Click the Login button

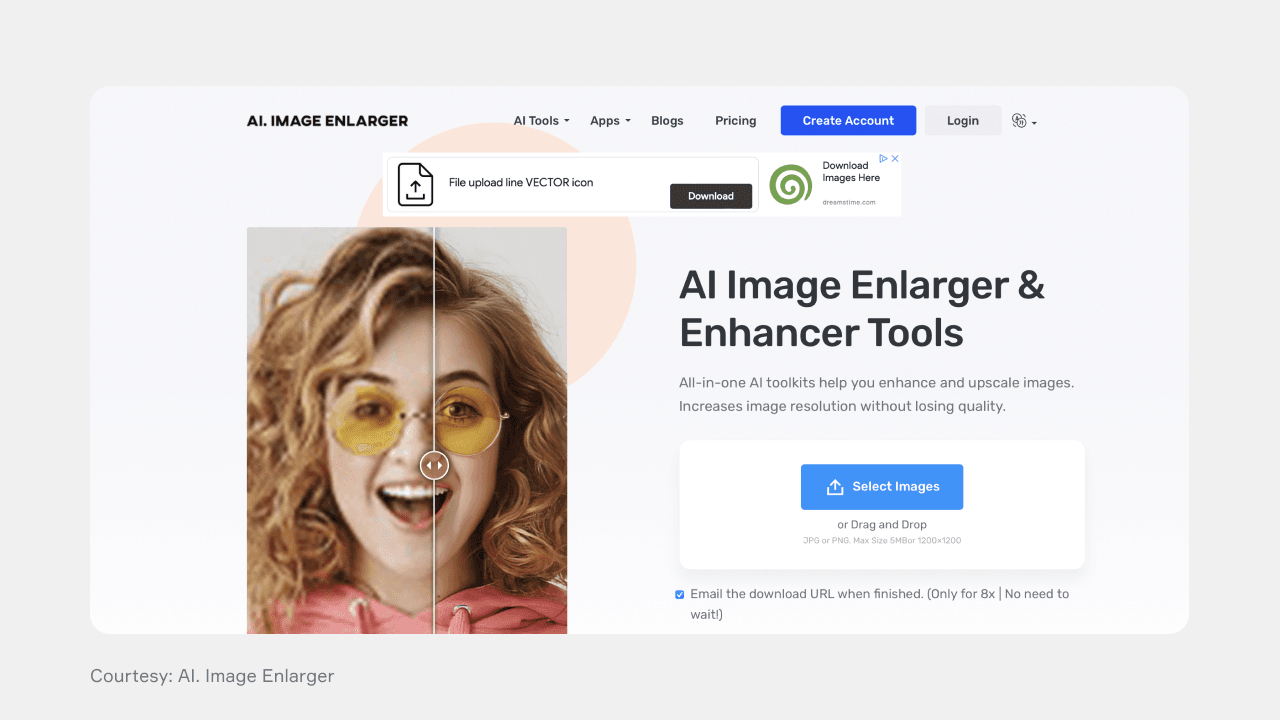[x=963, y=120]
